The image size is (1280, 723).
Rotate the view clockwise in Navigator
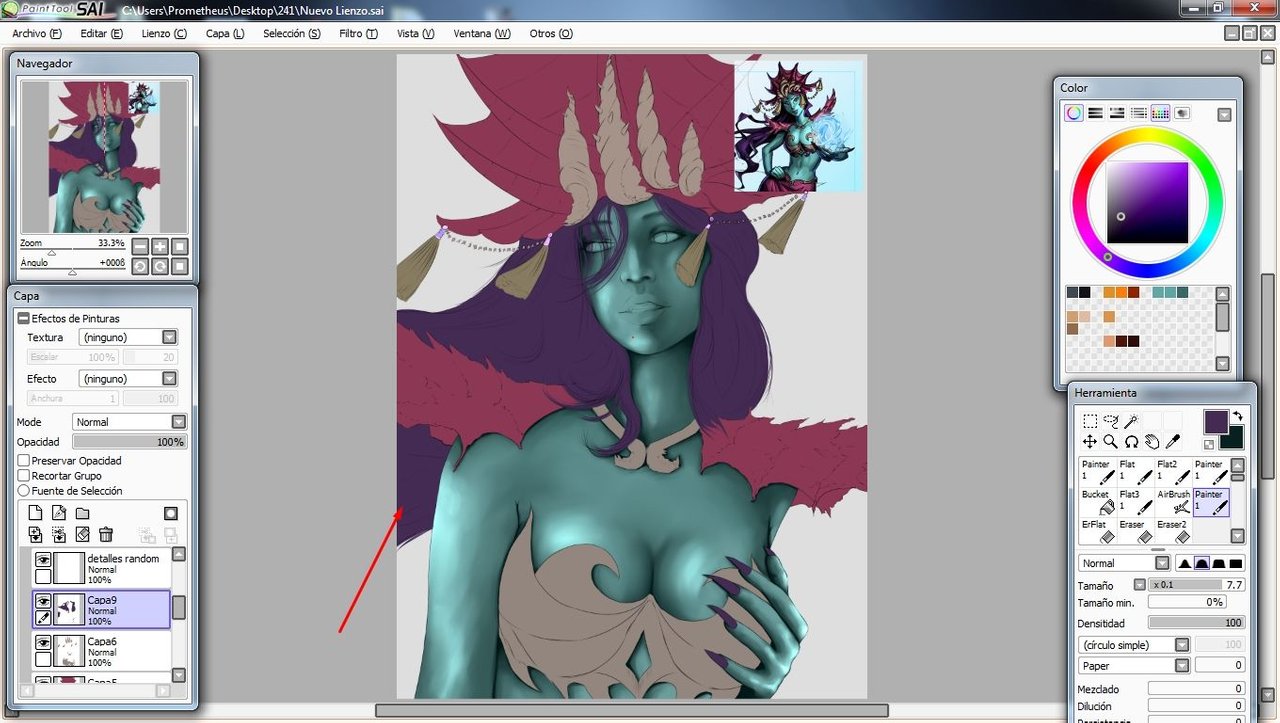click(x=160, y=266)
